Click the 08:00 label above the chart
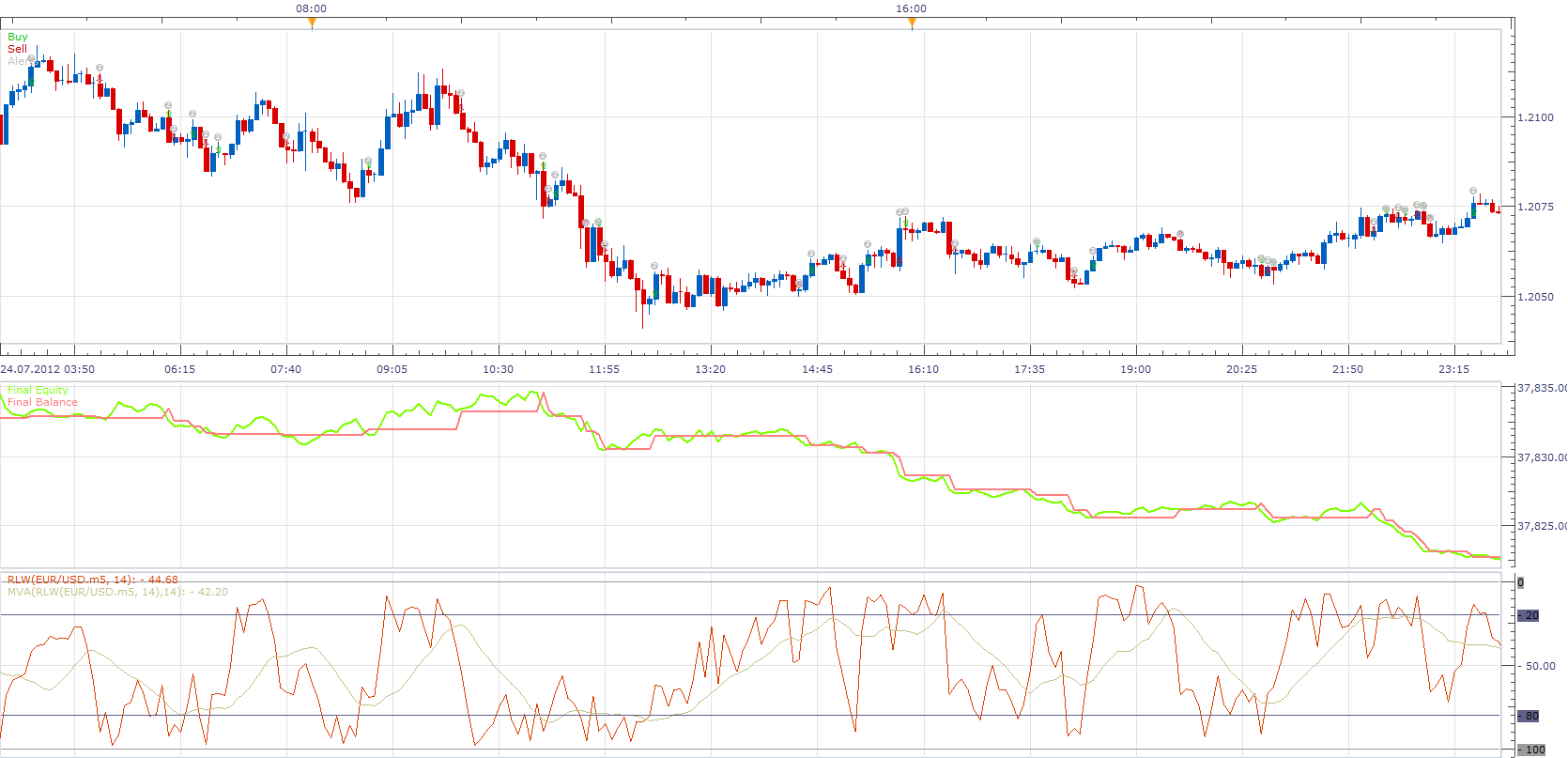 (x=312, y=8)
